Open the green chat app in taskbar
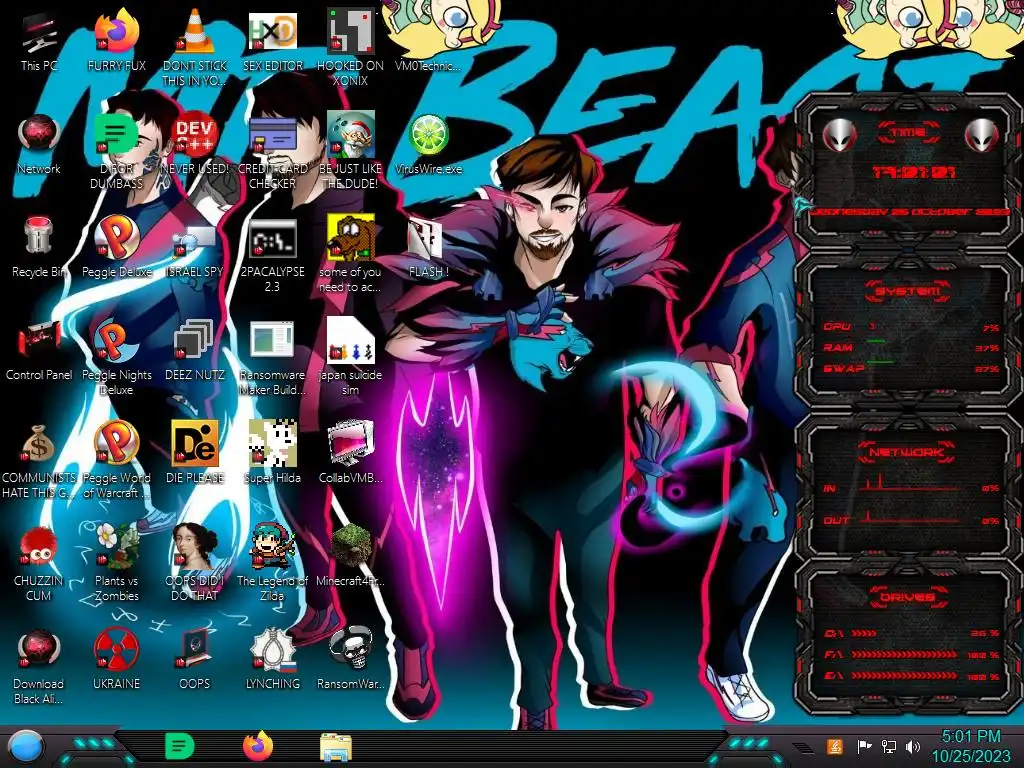 point(180,746)
